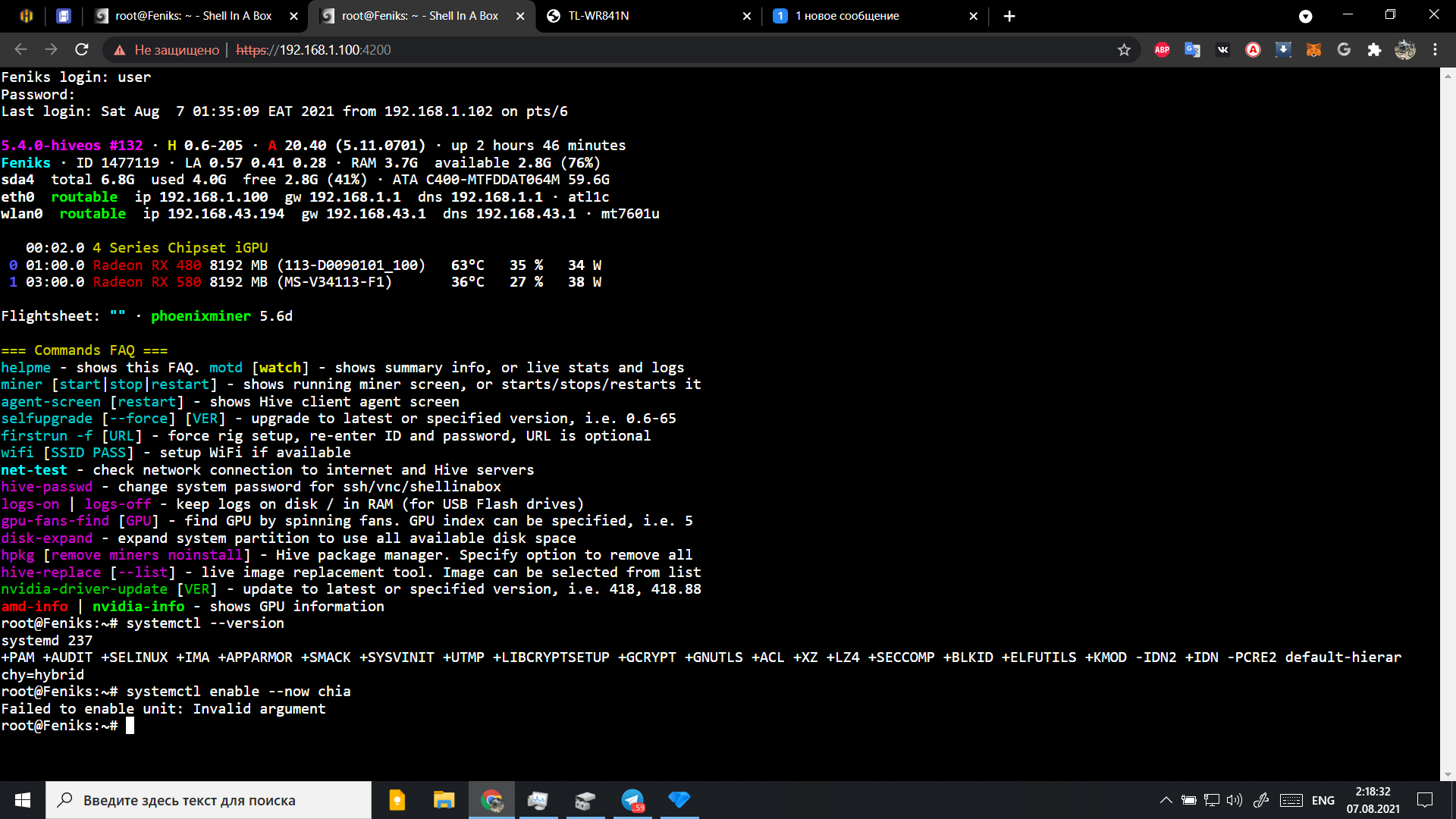
Task: Click 'selfupgrade' command text
Action: pos(47,419)
